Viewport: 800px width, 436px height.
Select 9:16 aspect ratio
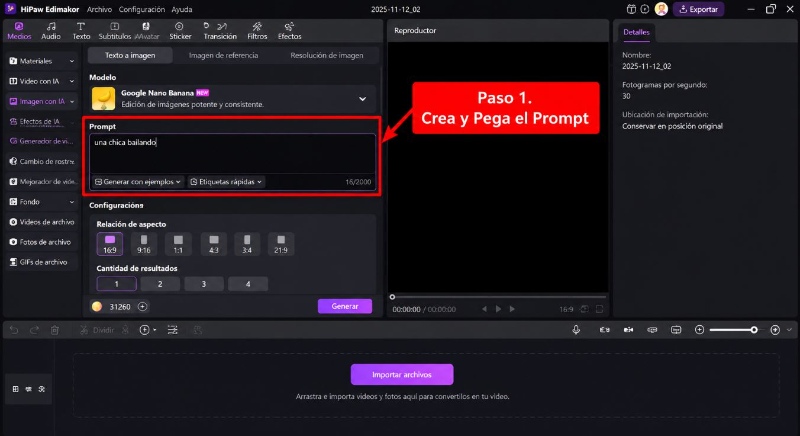point(144,244)
